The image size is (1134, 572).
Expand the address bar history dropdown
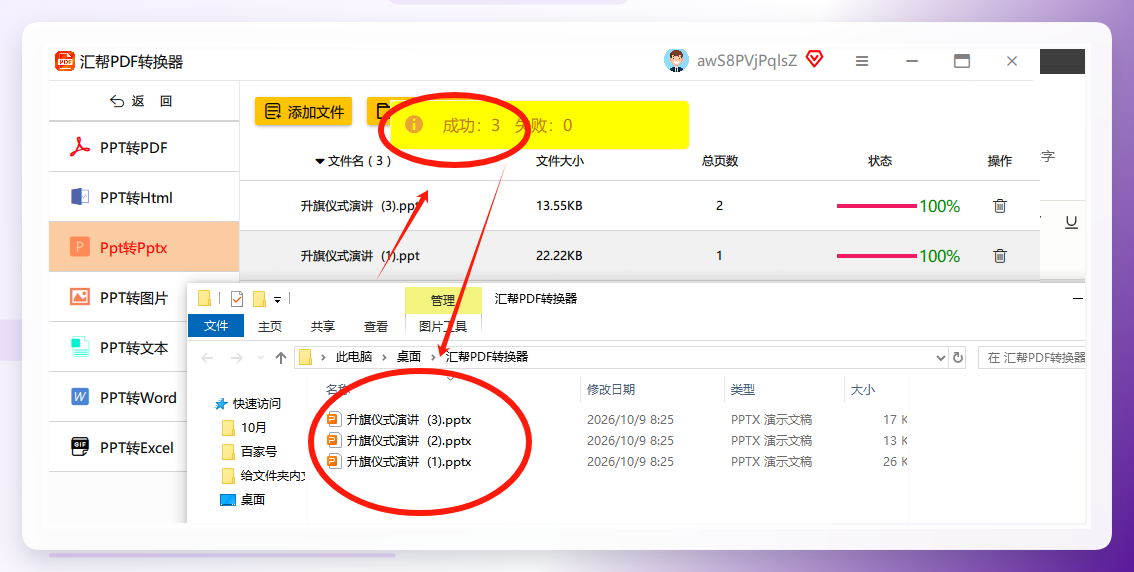[940, 357]
